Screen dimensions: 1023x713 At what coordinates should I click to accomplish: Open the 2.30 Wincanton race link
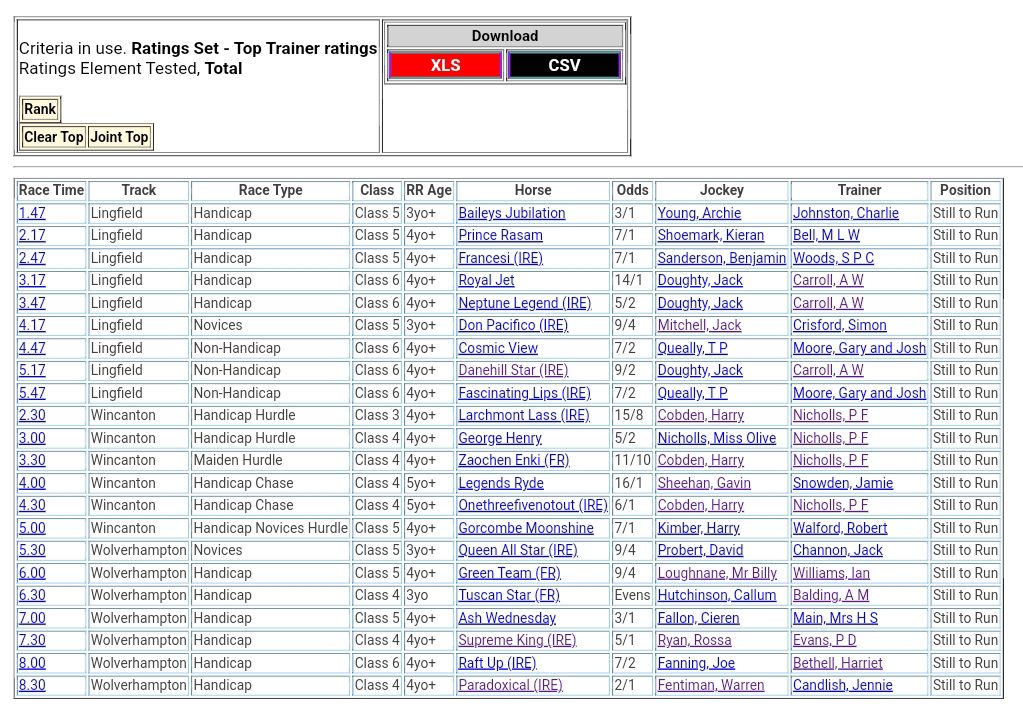(32, 416)
